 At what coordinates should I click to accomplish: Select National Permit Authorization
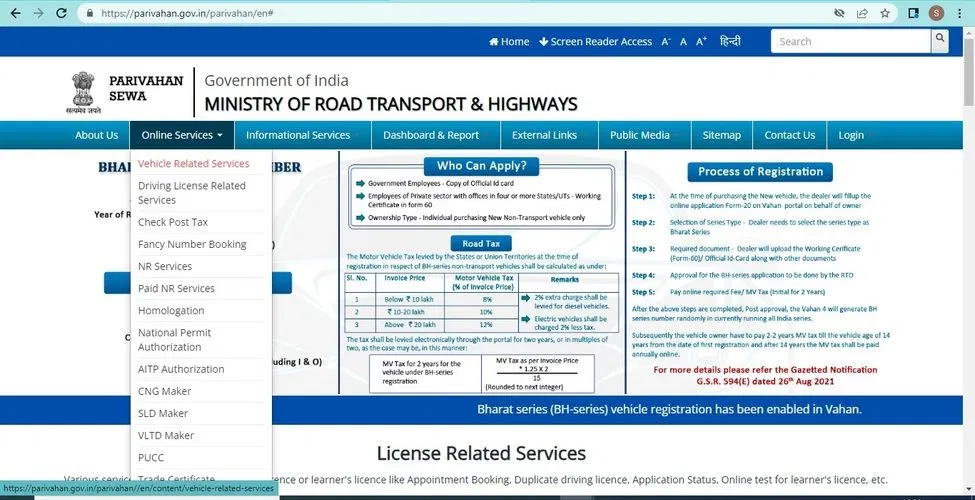point(175,340)
